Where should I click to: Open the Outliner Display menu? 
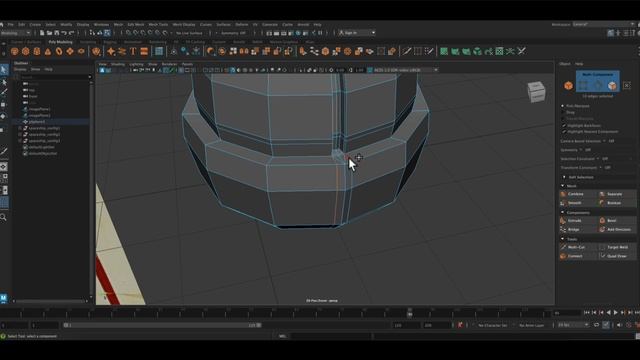point(20,69)
